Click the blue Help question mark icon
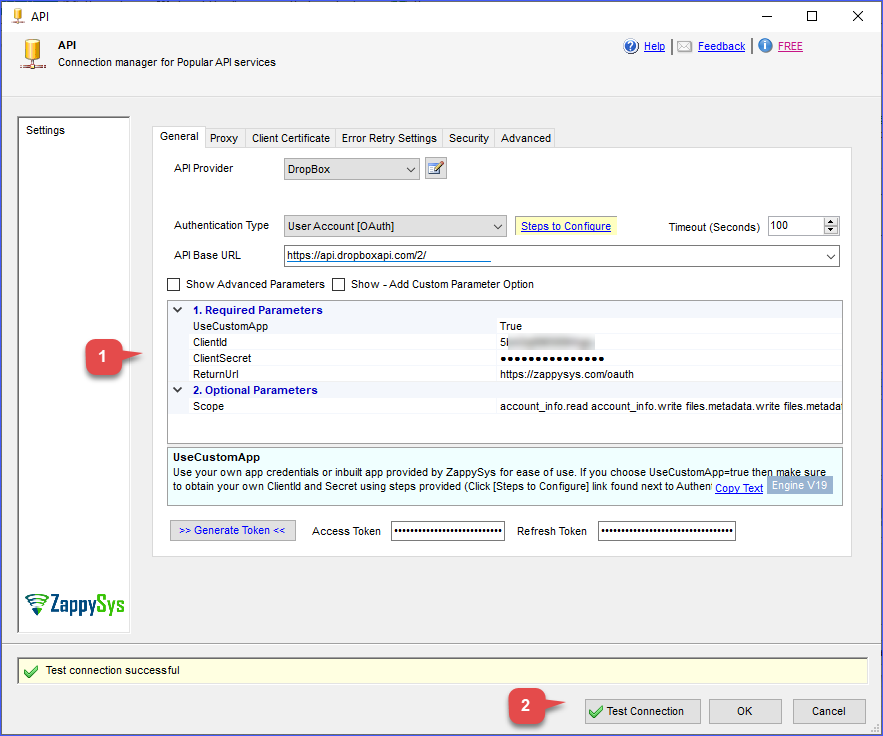Screen dimensions: 883x736 click(x=631, y=46)
